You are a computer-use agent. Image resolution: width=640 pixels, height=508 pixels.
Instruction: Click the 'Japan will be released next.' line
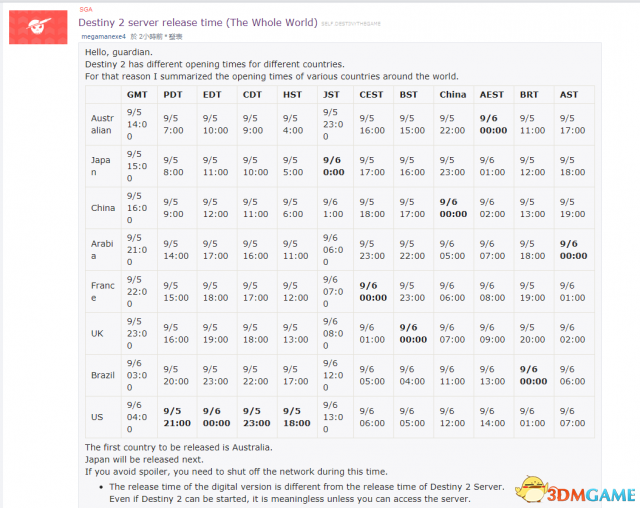click(x=144, y=459)
